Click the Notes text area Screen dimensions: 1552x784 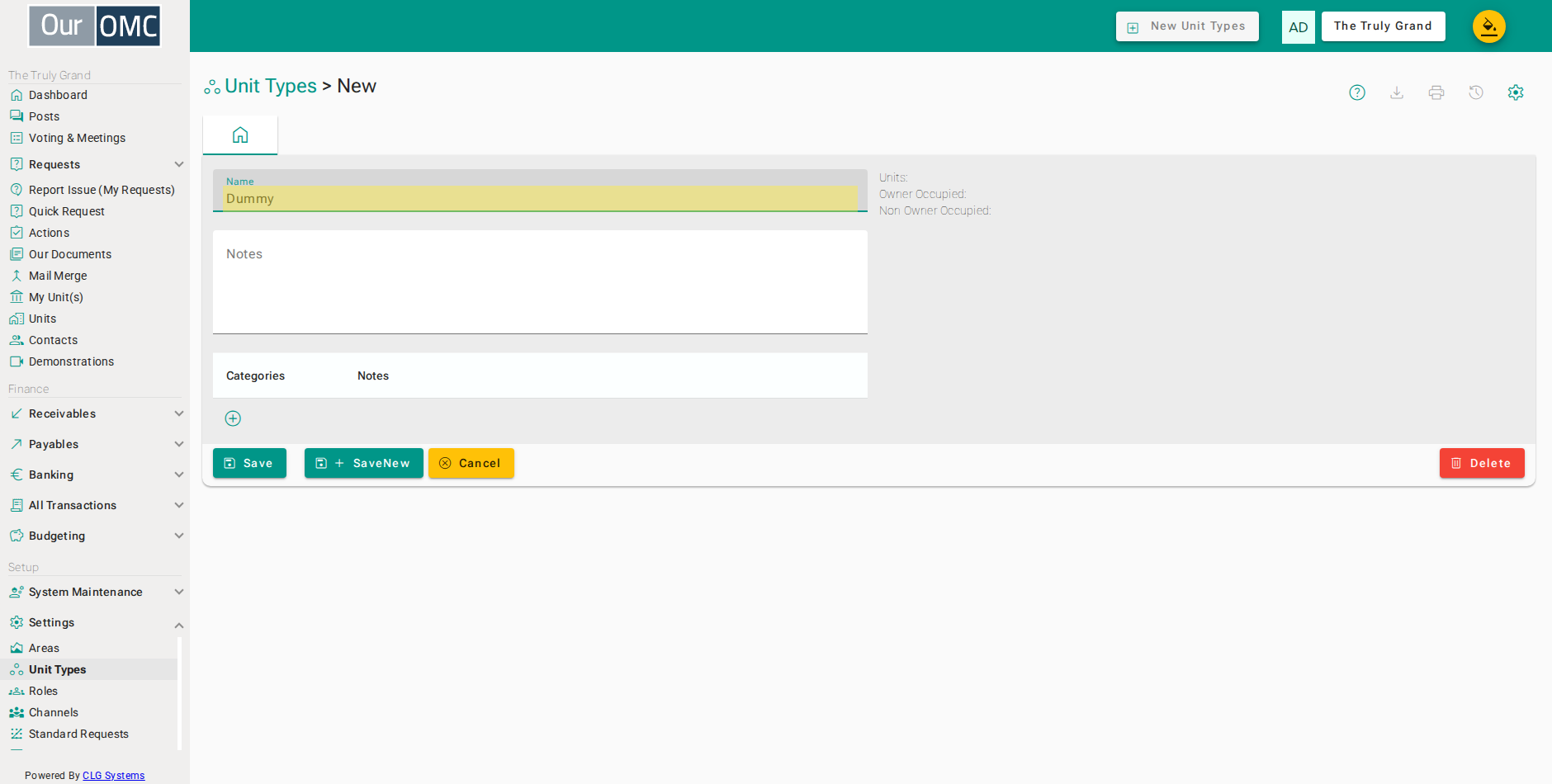(540, 282)
